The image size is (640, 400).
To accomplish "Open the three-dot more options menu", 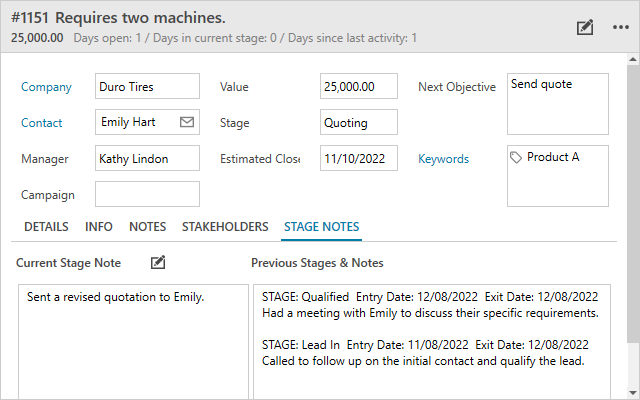I will coord(620,27).
